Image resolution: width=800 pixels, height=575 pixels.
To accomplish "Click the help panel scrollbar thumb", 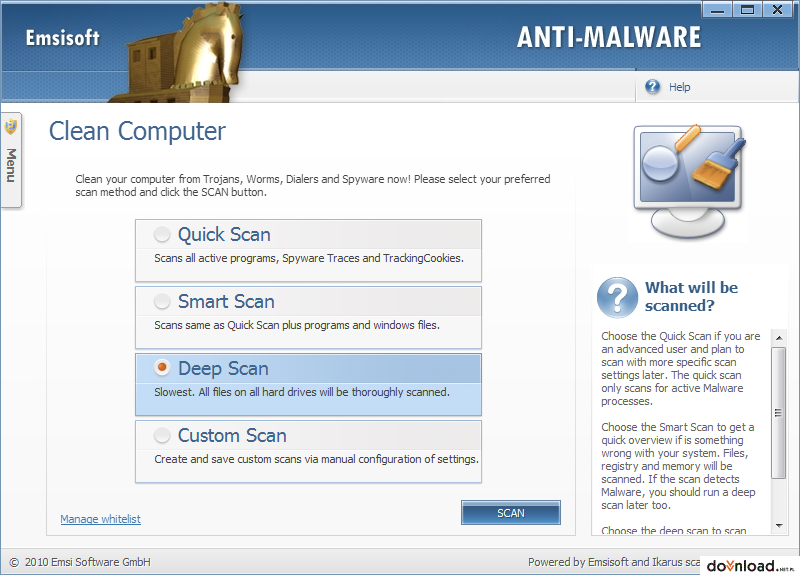I will pyautogui.click(x=779, y=413).
